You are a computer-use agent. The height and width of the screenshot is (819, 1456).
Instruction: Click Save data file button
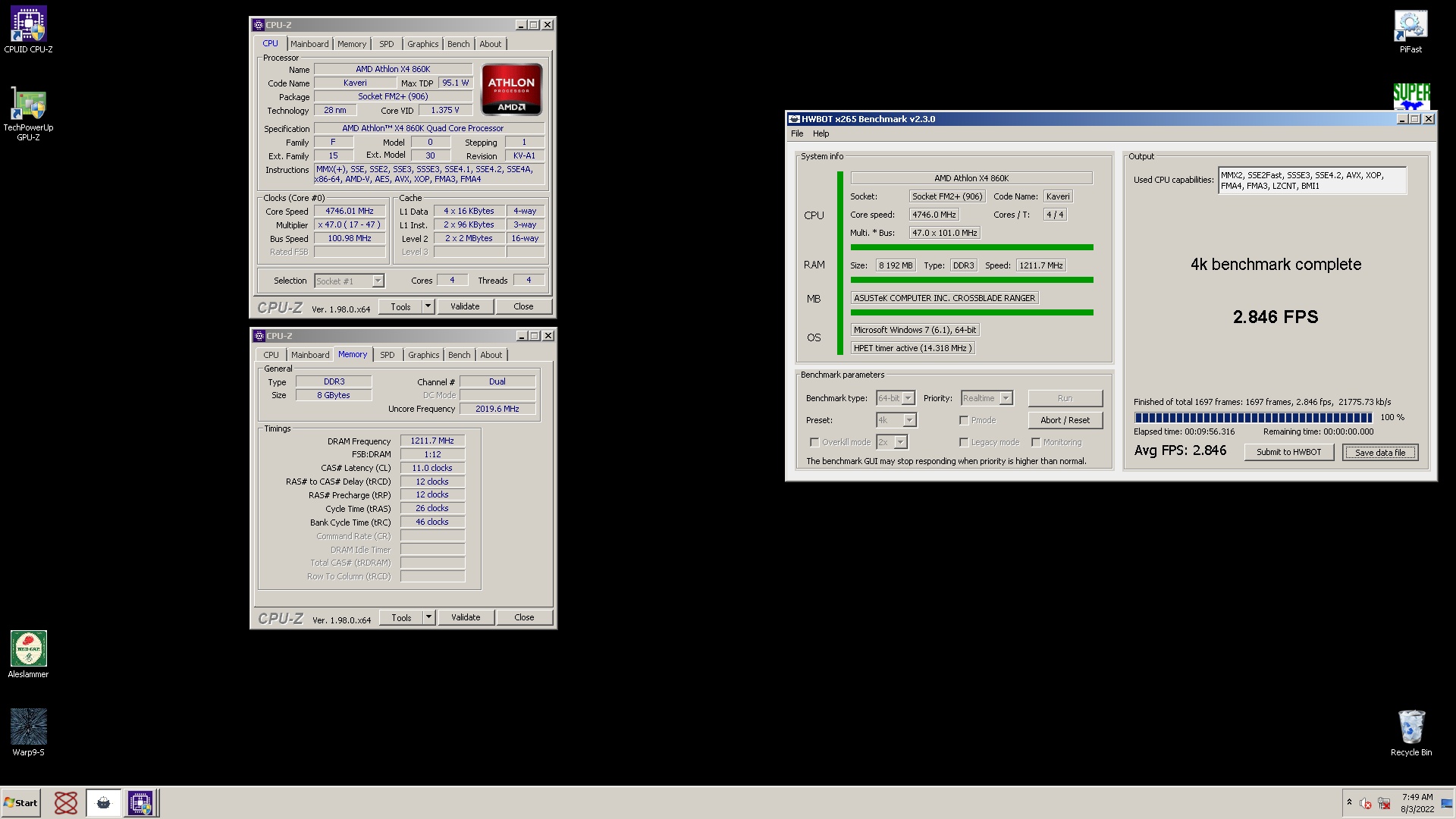coord(1380,453)
